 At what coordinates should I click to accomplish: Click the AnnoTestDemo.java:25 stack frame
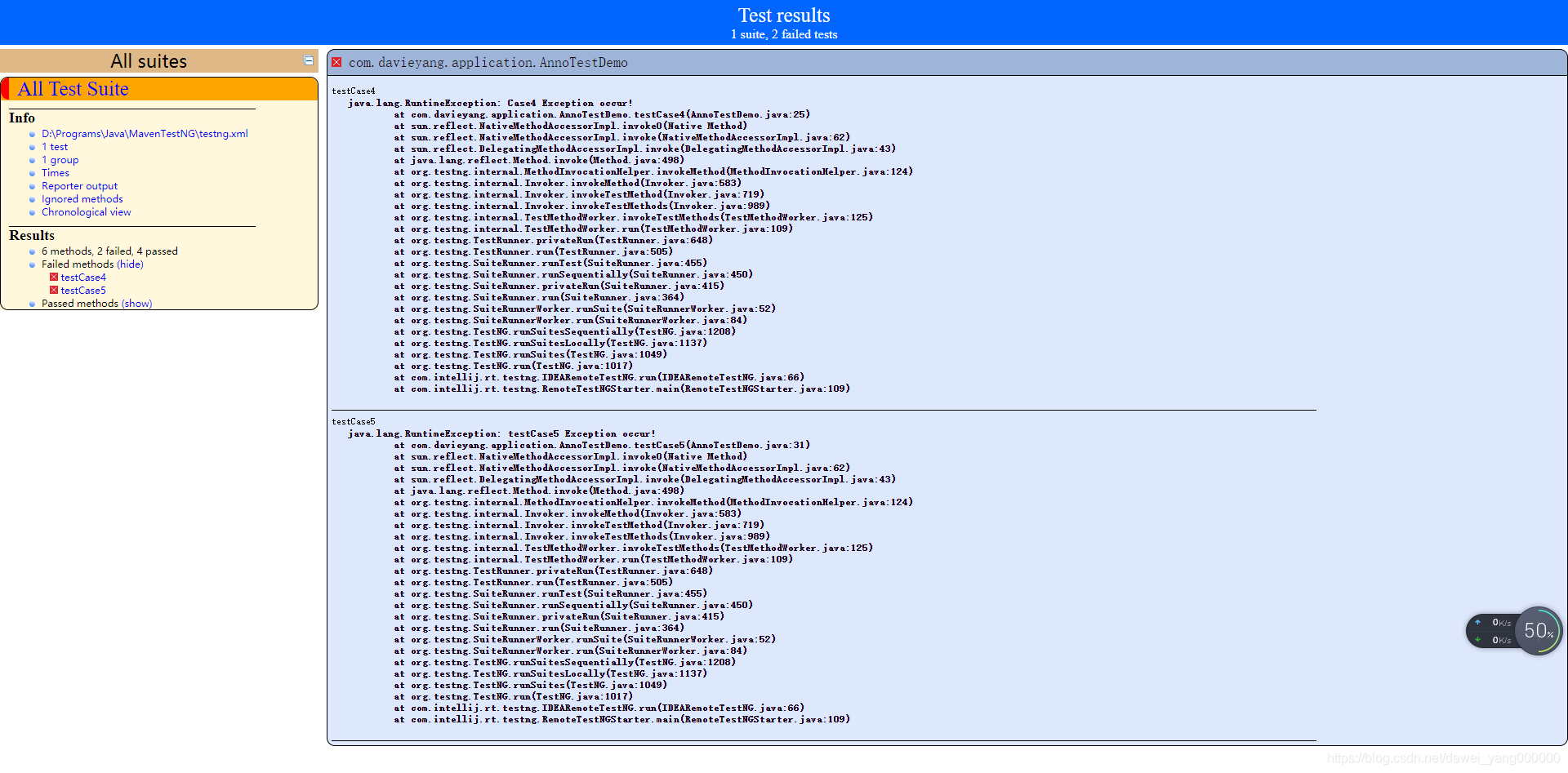[602, 114]
